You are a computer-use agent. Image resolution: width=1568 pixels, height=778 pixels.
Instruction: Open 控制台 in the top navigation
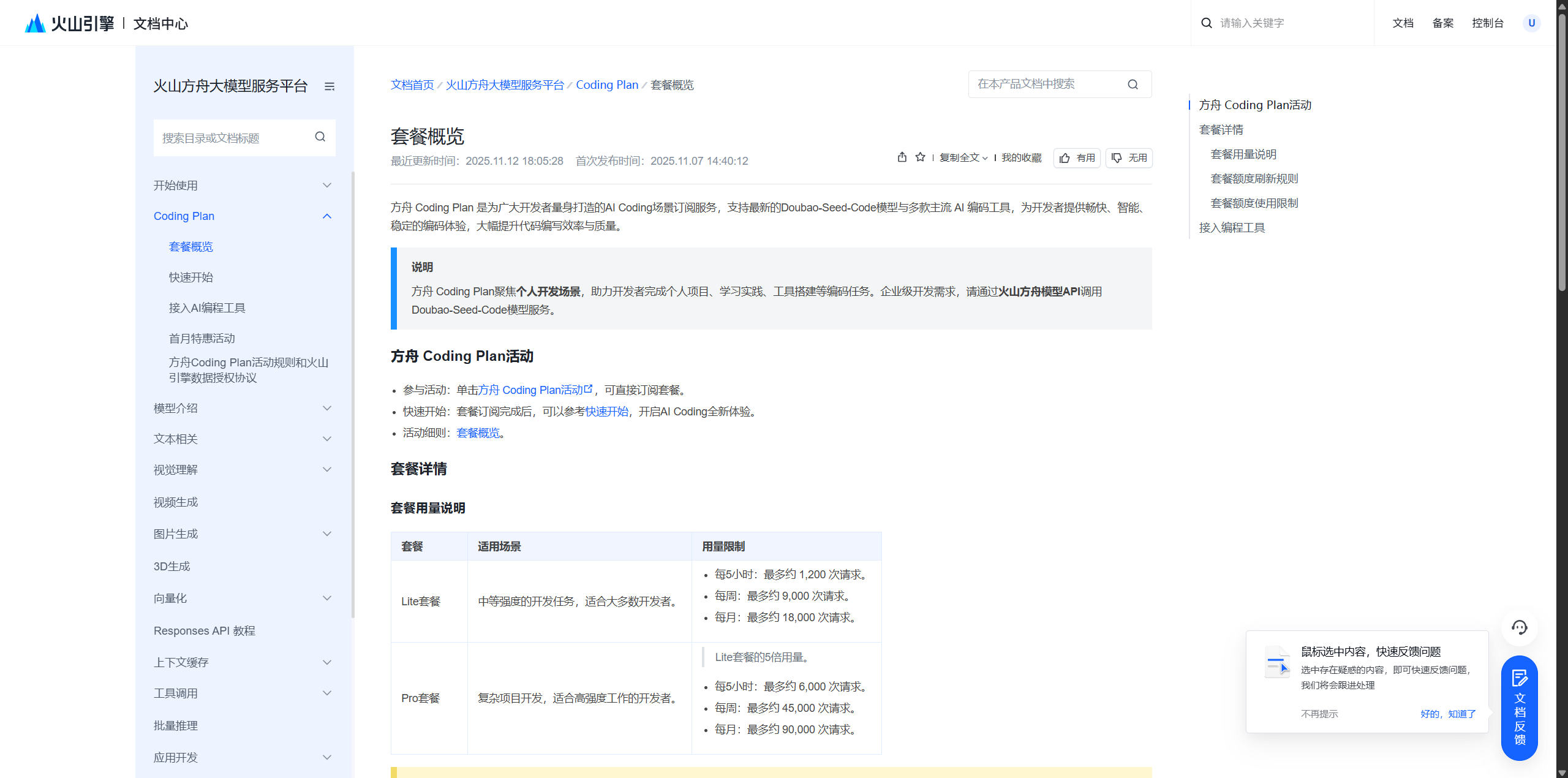pyautogui.click(x=1488, y=23)
